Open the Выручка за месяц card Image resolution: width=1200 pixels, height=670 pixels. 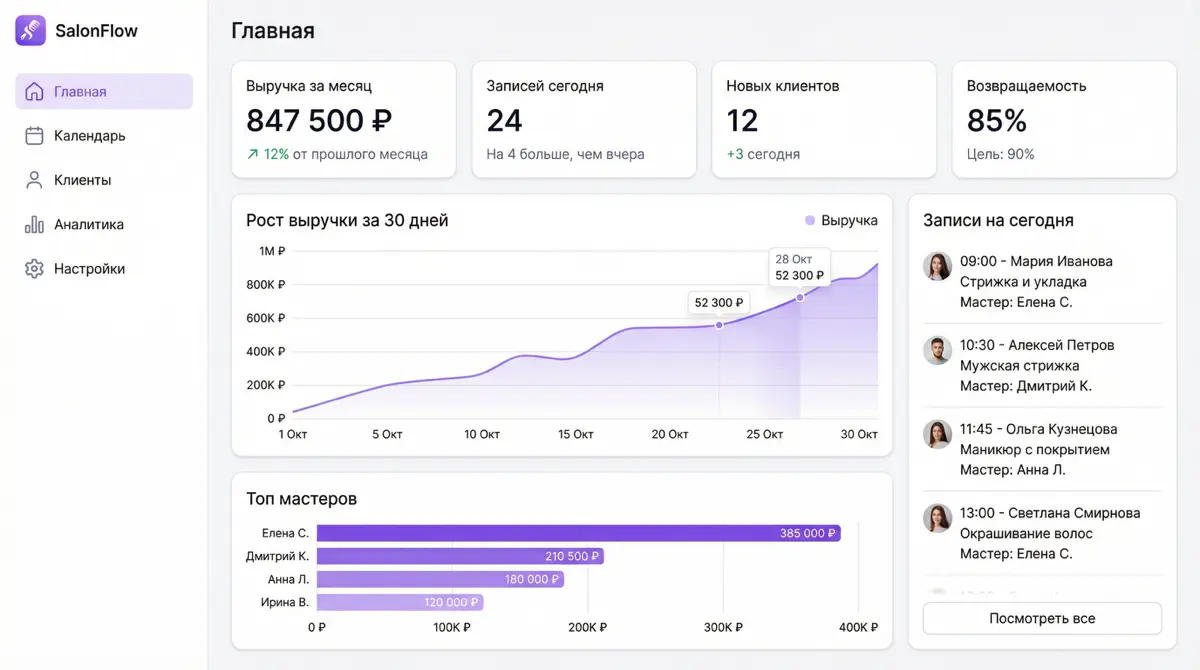[x=343, y=120]
